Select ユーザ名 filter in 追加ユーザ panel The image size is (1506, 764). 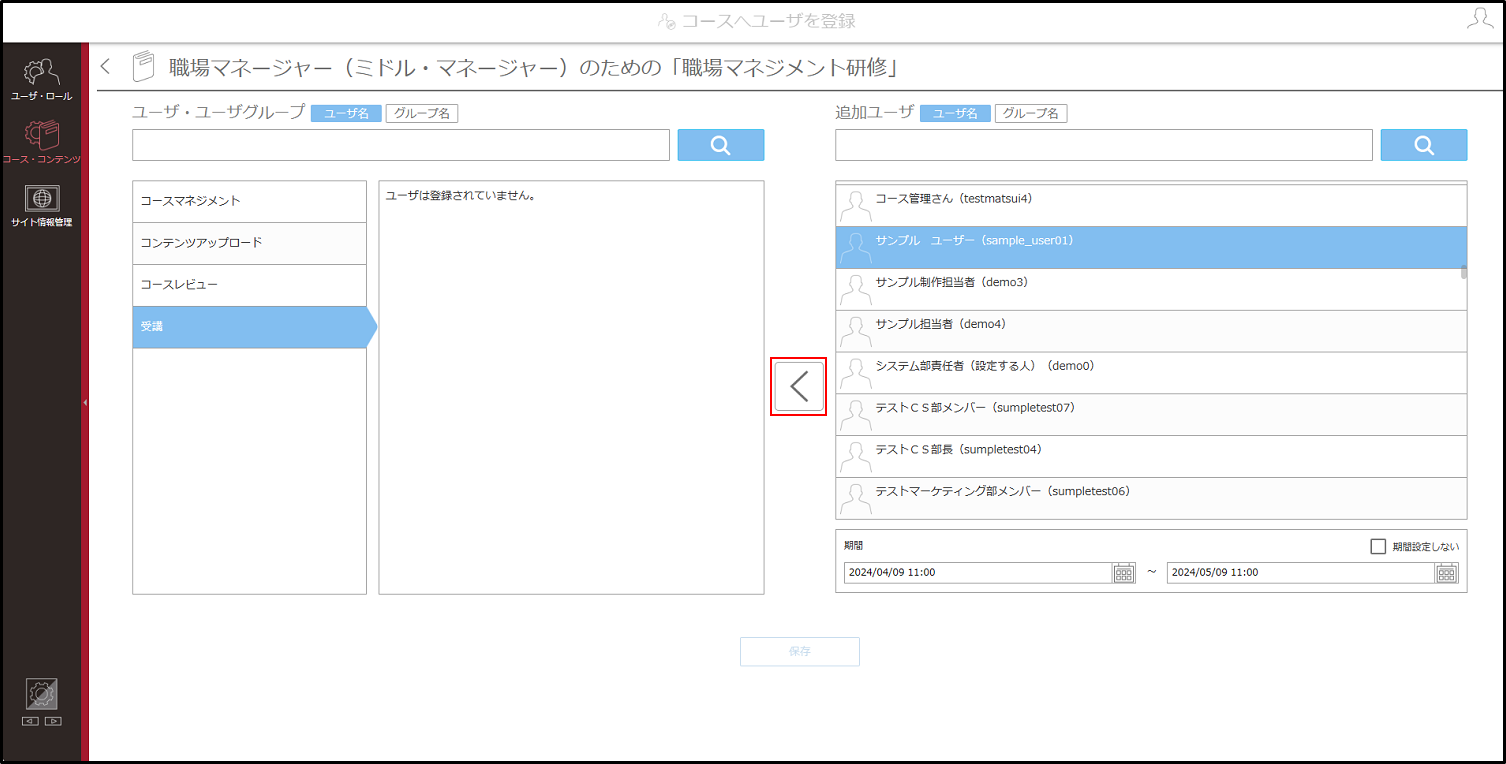click(x=955, y=114)
